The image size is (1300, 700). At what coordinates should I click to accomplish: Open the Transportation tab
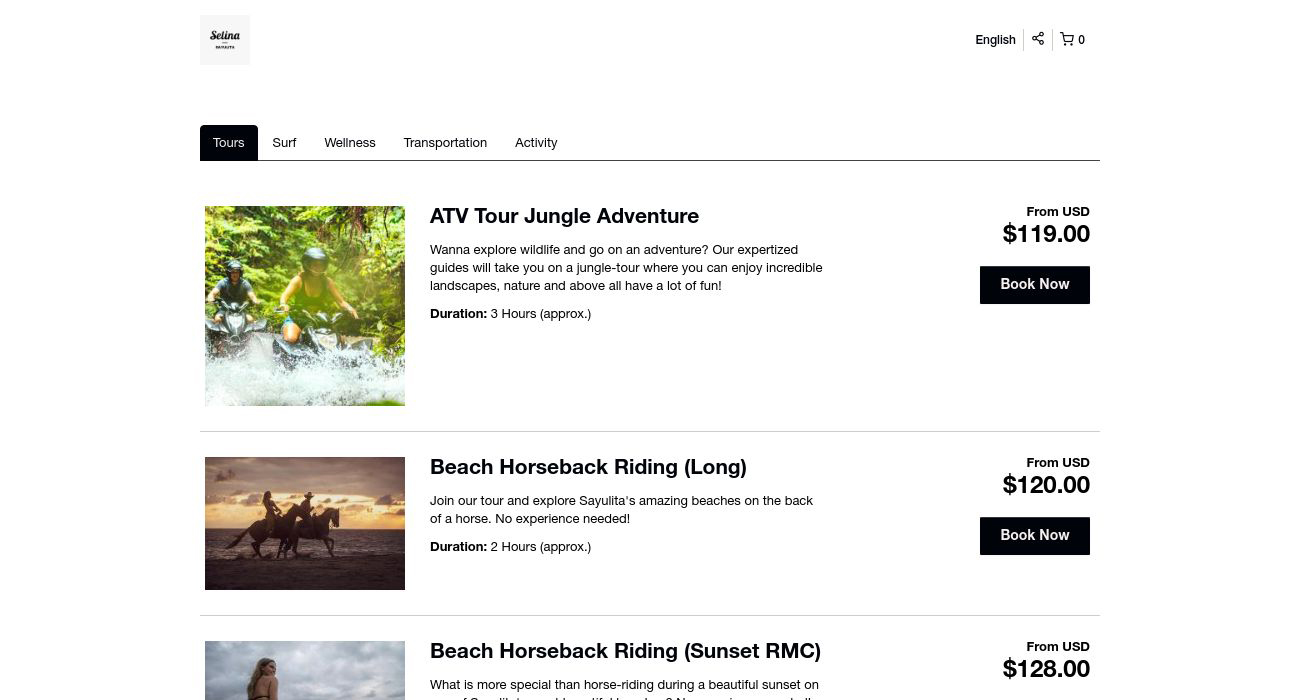click(445, 143)
